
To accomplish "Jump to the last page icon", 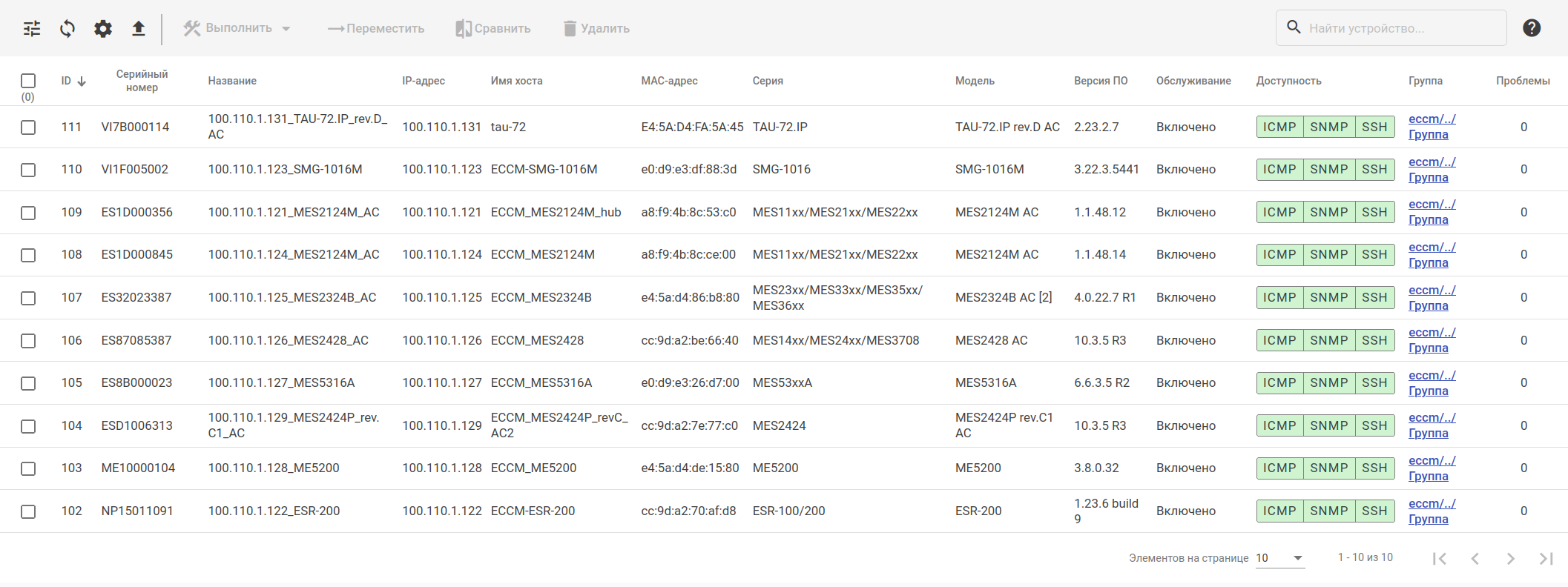I will coord(1546,558).
